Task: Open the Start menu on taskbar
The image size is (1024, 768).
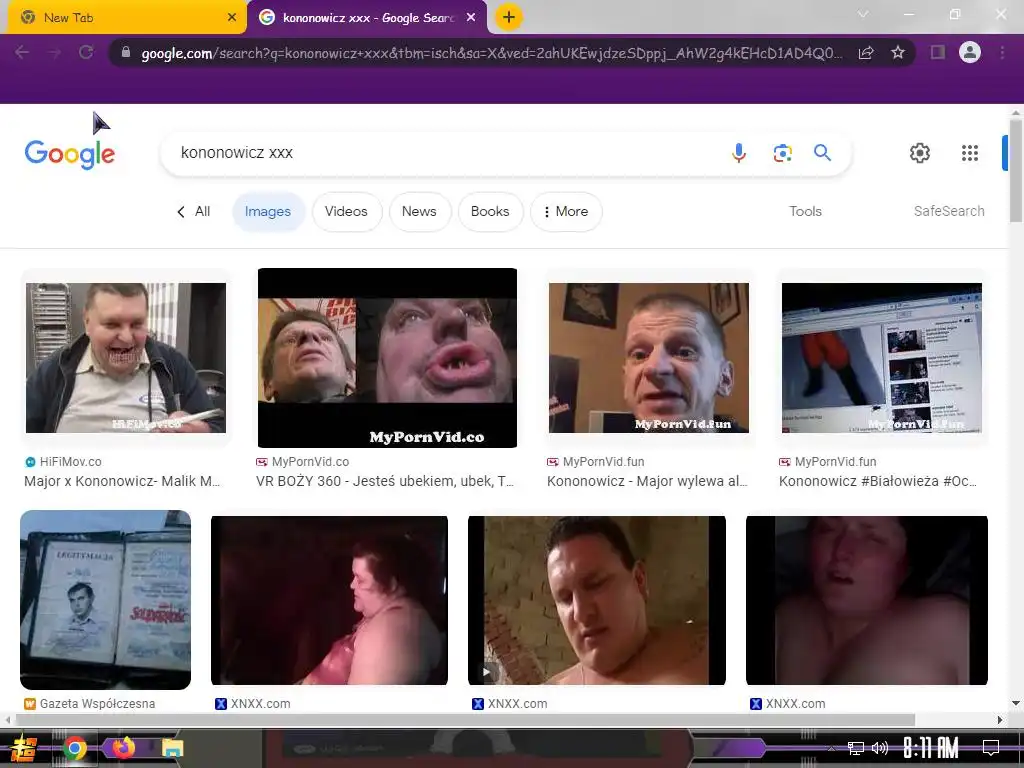Action: tap(24, 748)
